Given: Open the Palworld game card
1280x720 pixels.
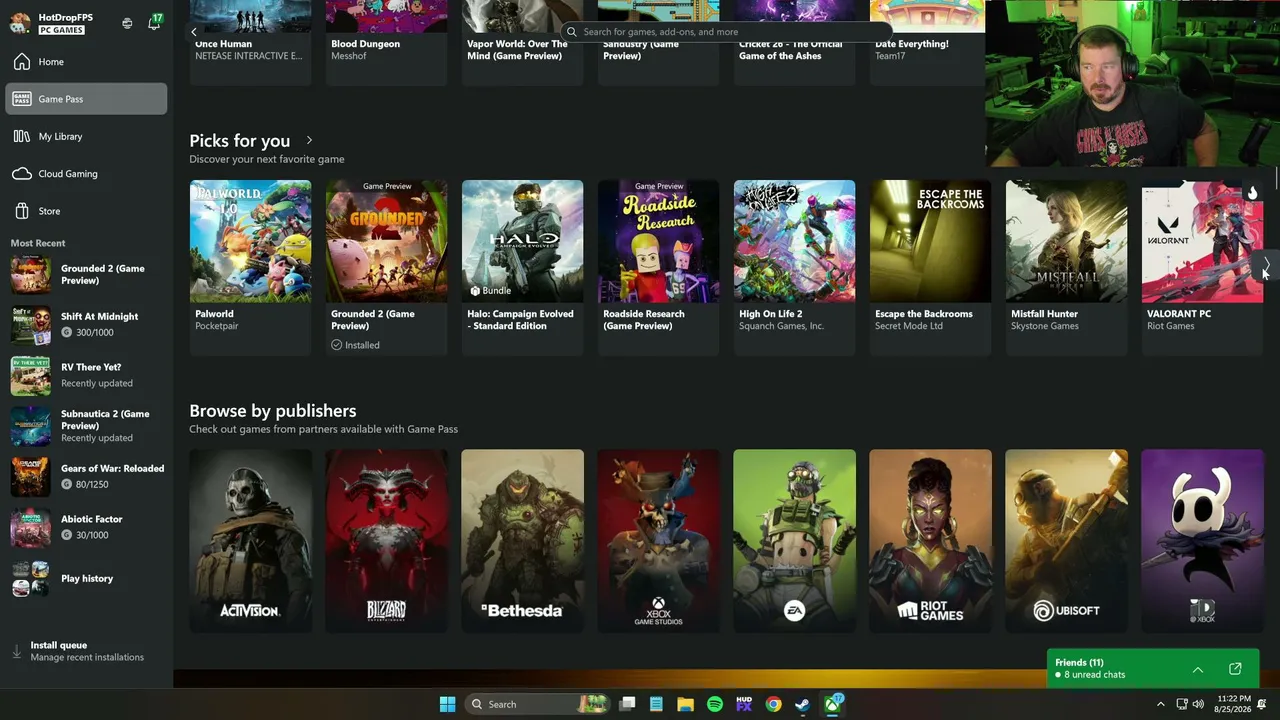Looking at the screenshot, I should (x=251, y=267).
